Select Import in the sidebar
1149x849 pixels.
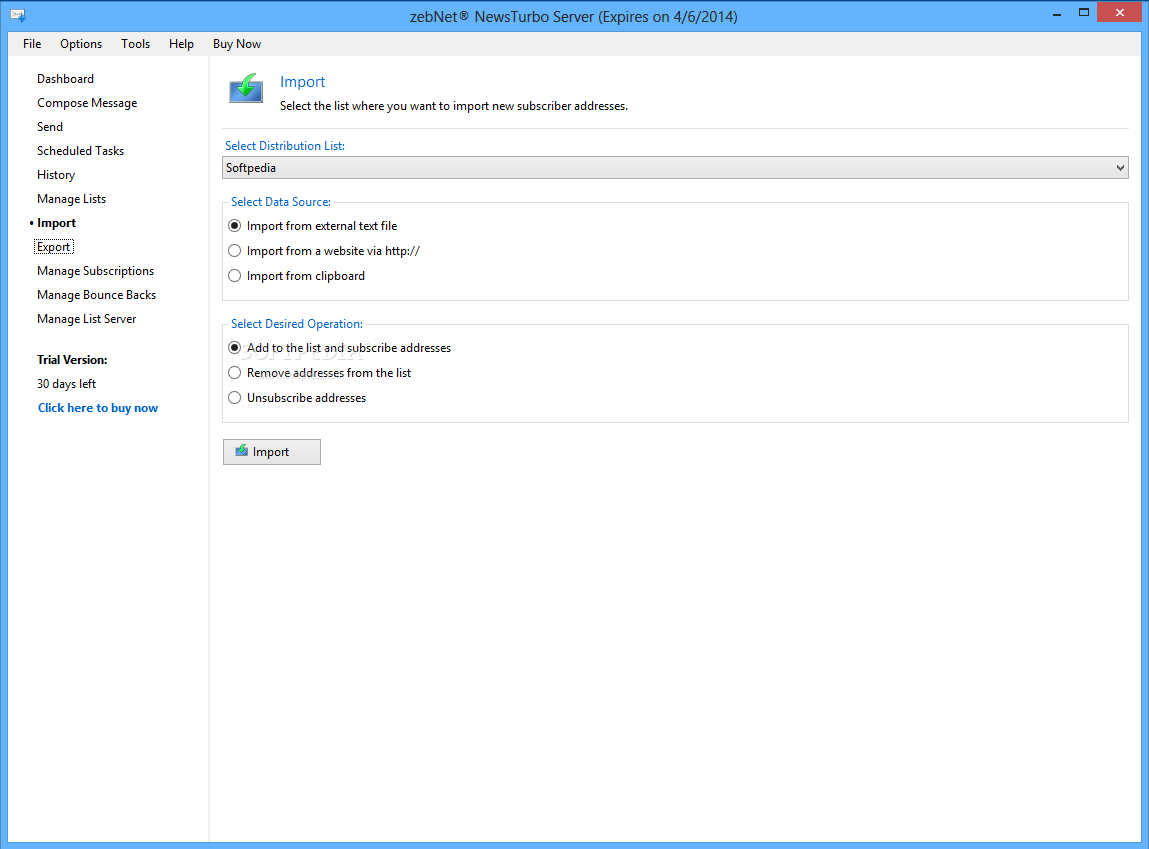pos(56,223)
